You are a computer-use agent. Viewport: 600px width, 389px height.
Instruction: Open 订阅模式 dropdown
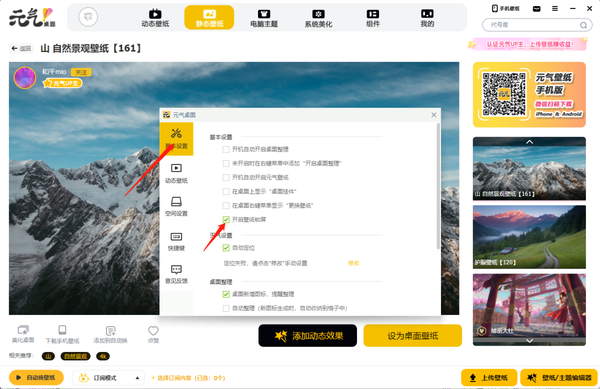click(108, 378)
